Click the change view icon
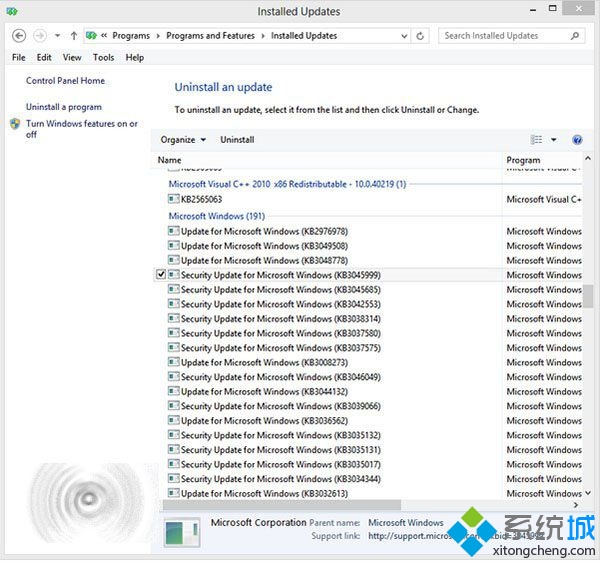Screen dimensions: 600x561 click(537, 140)
